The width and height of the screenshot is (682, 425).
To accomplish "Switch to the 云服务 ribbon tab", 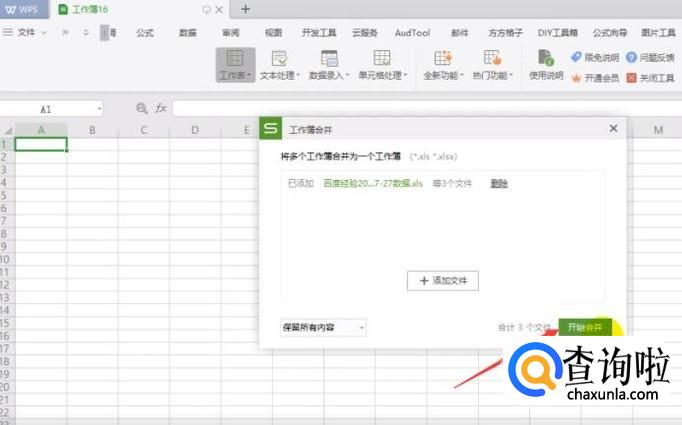I will [x=364, y=33].
